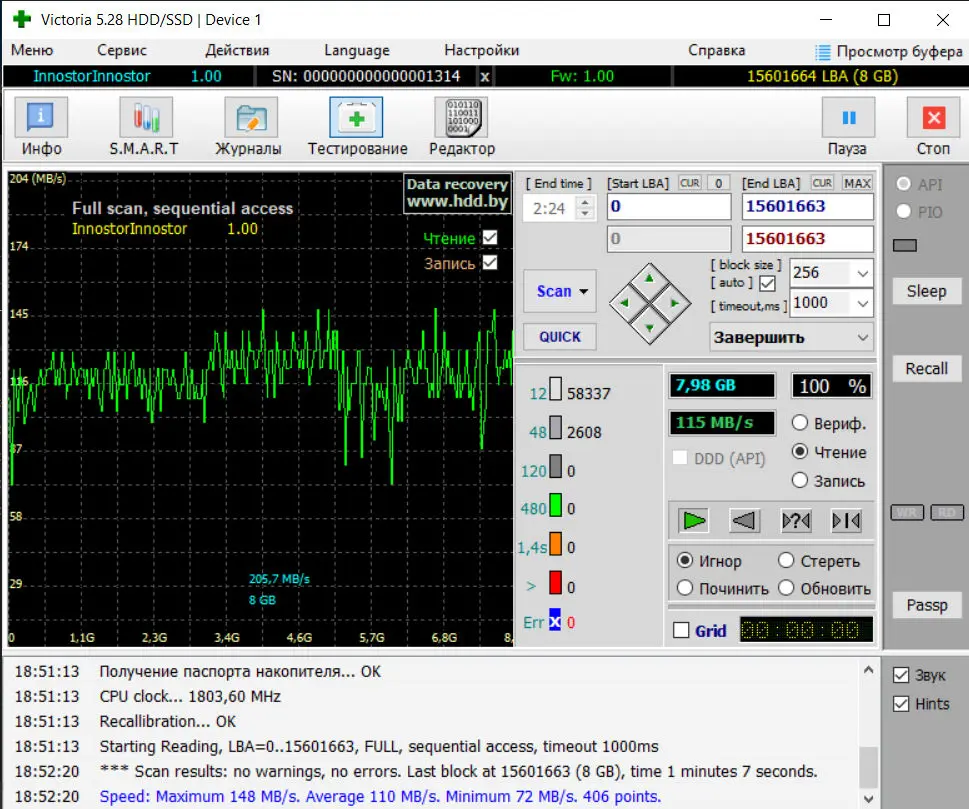
Task: Click the reverse scan direction arrow button
Action: [744, 521]
